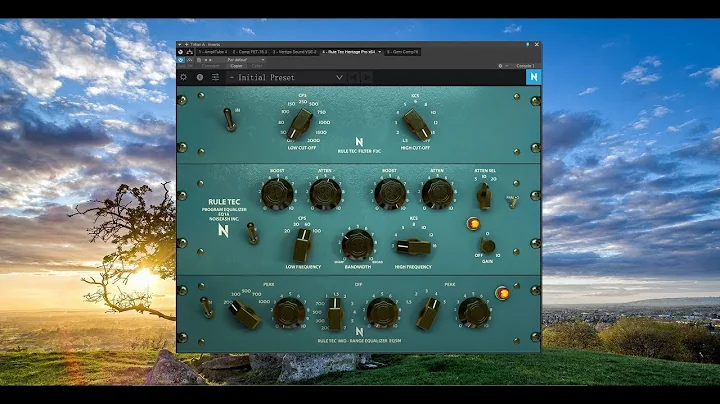Switch to the 2 - Comp FET-76 tab

(249, 52)
